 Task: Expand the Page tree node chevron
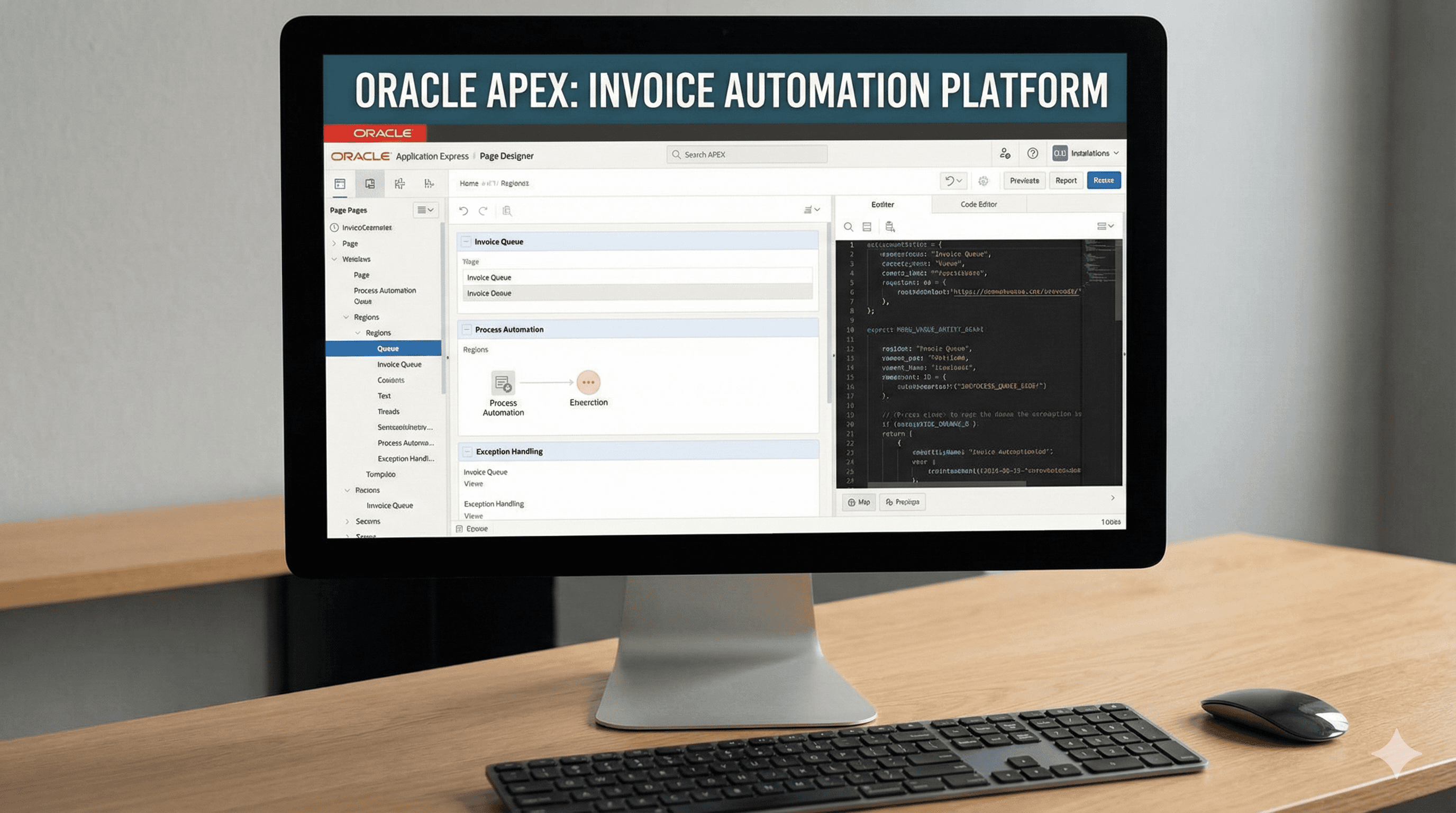click(x=334, y=243)
